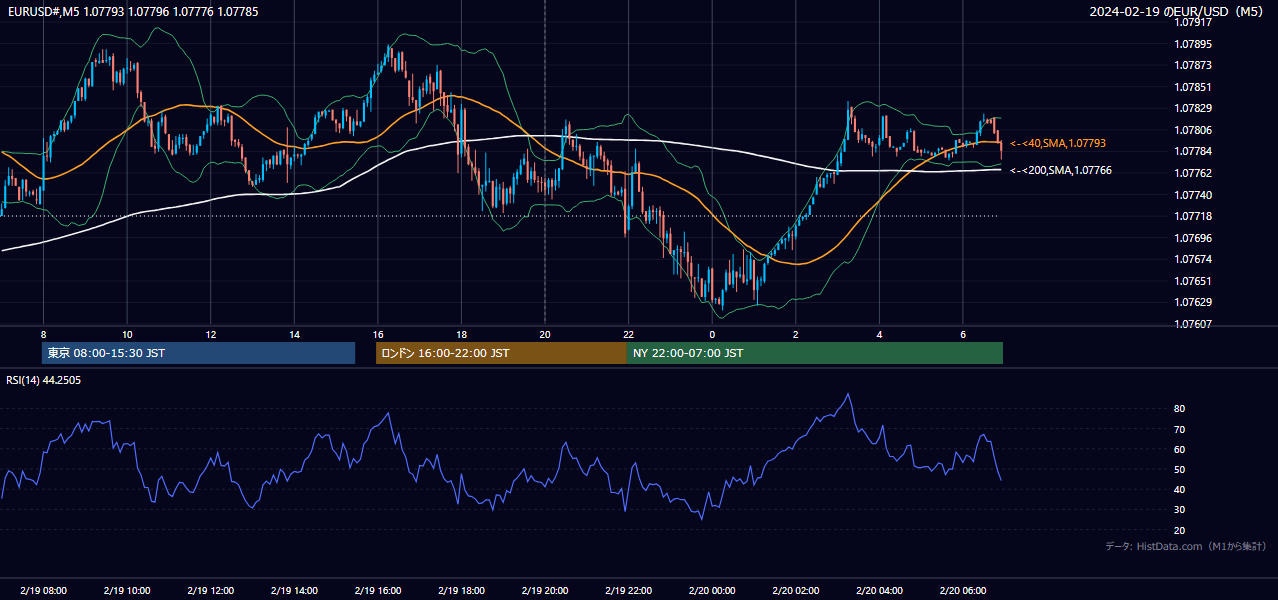
Task: Click hour label 10 under the price chart
Action: (x=127, y=334)
